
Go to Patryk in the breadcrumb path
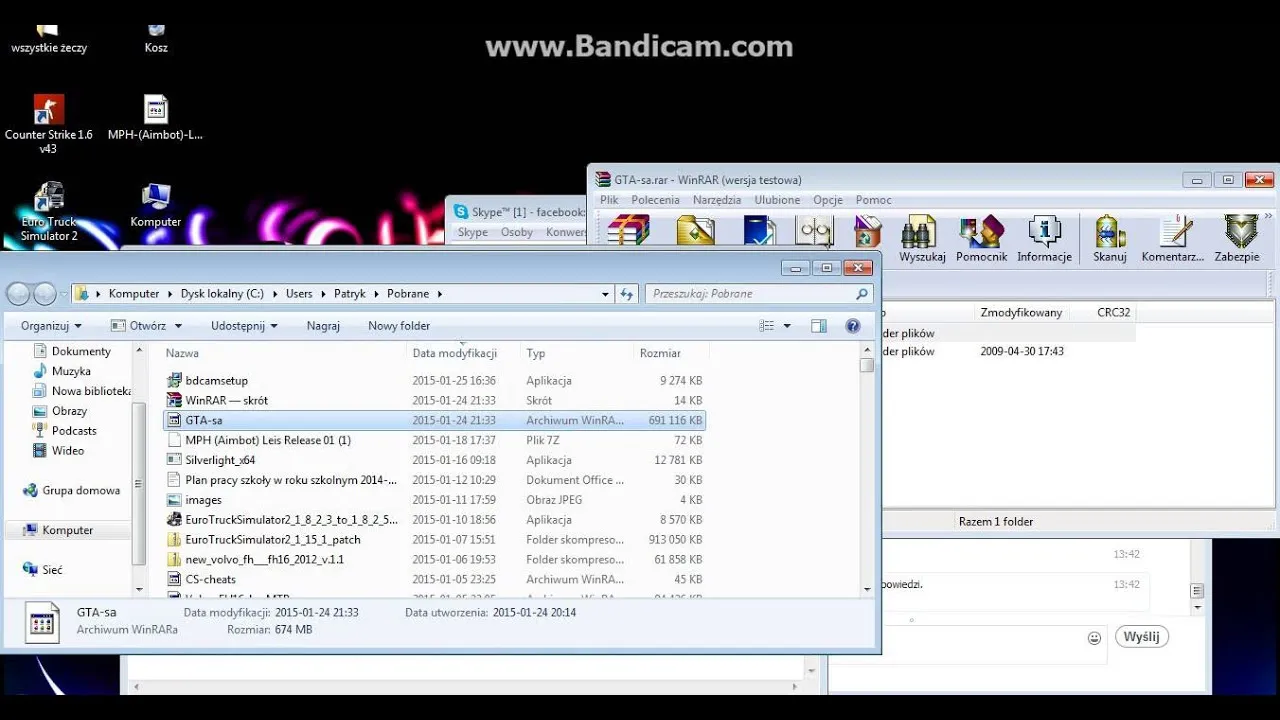click(350, 294)
